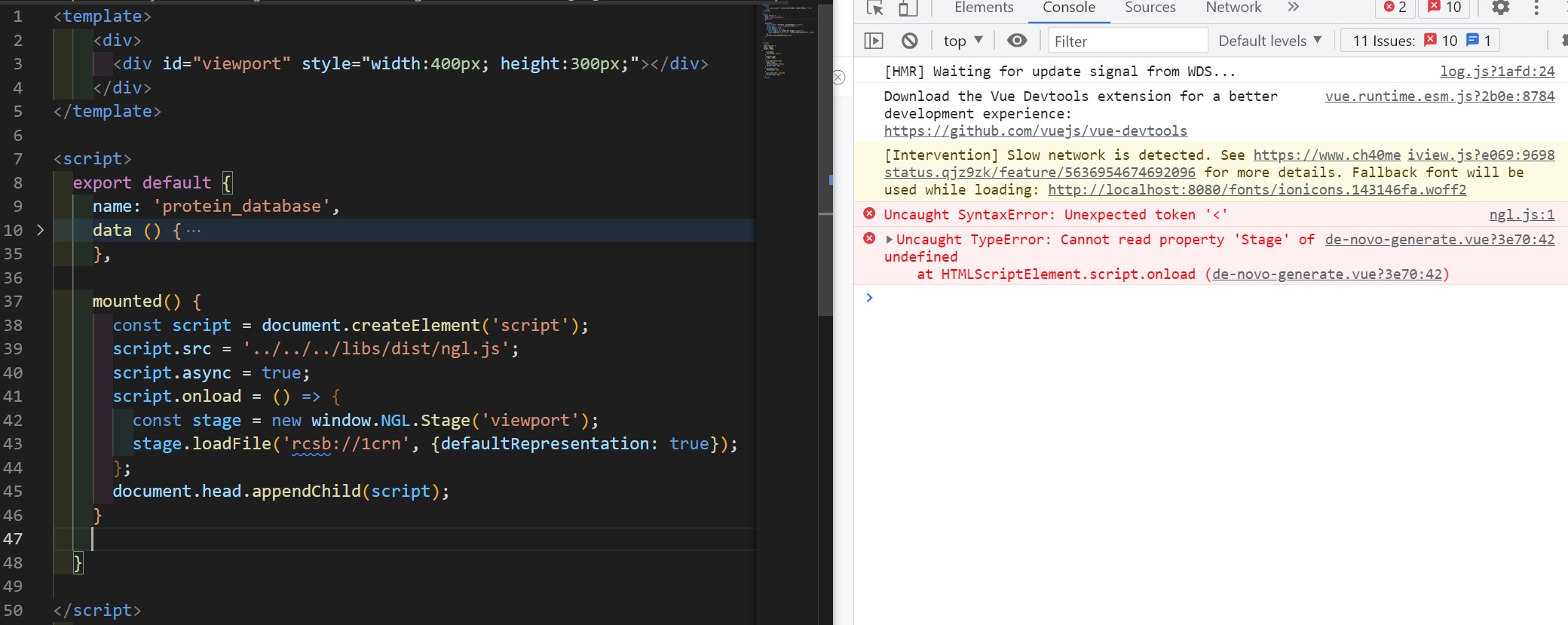Click the code minimap preview
The width and height of the screenshot is (1568, 625).
click(787, 41)
